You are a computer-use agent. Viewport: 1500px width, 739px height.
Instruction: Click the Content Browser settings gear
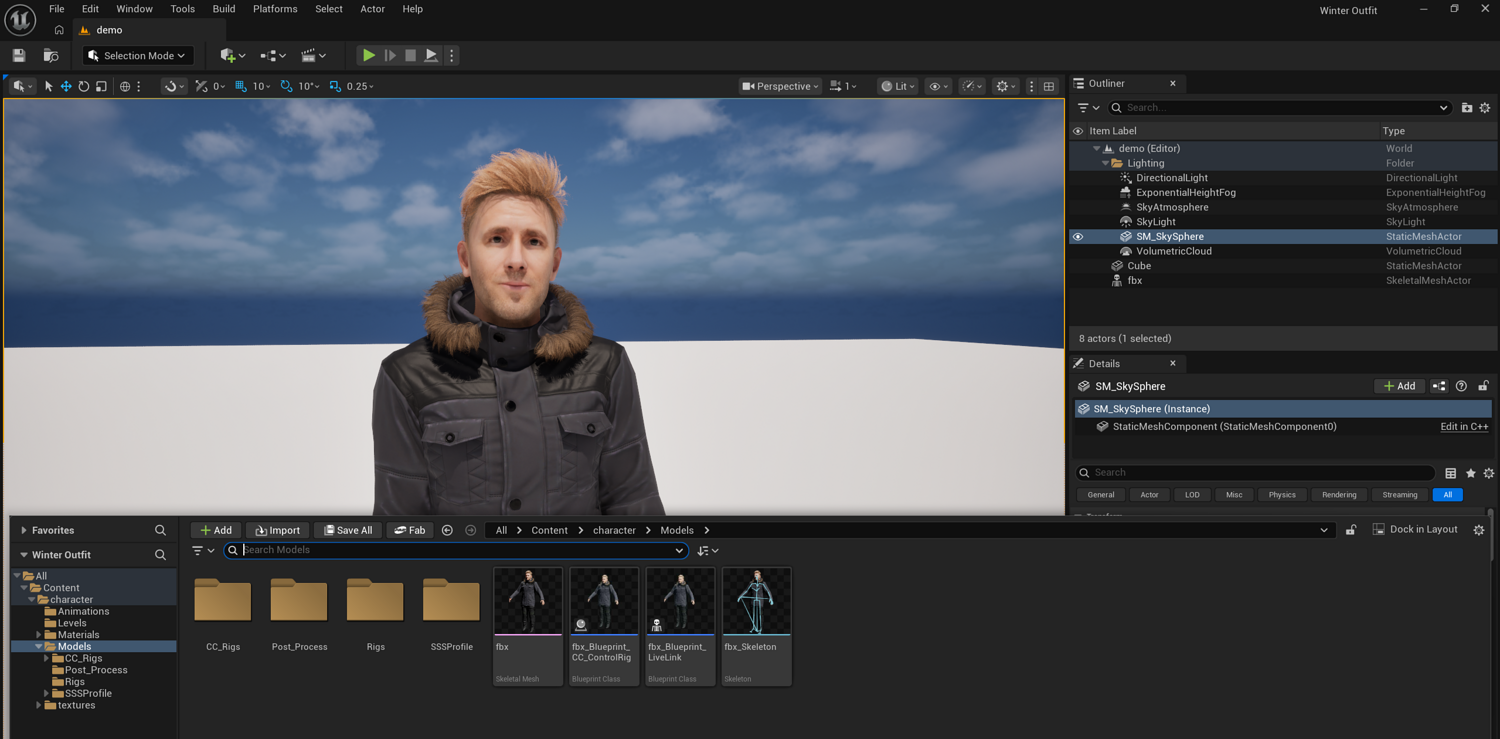tap(1479, 530)
